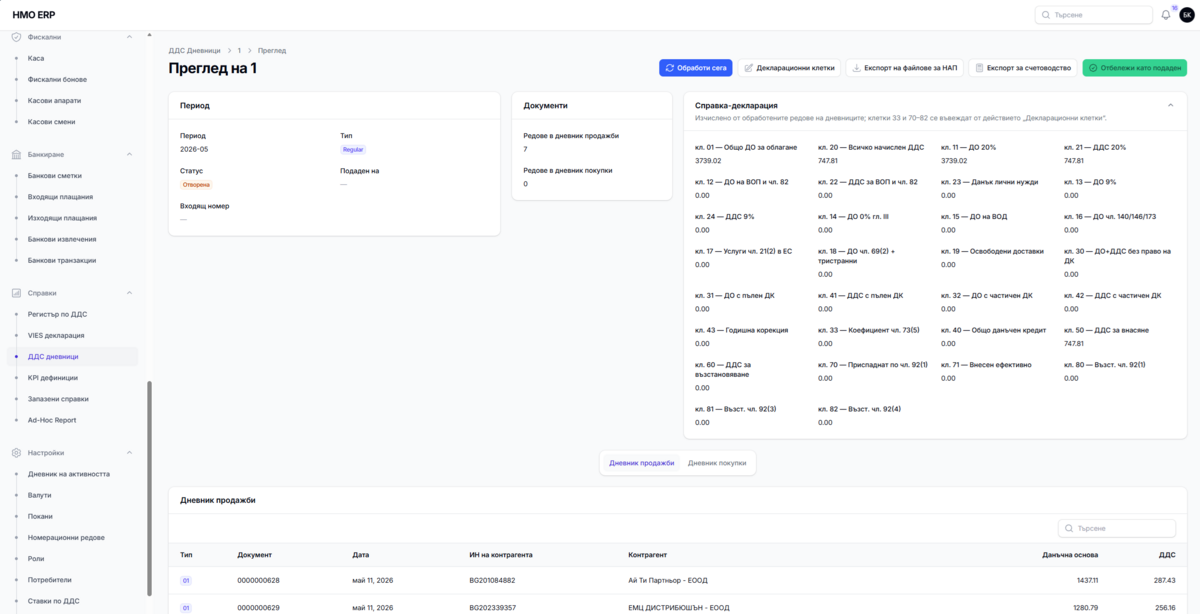Viewport: 1200px width, 614px height.
Task: Click the Настройки gear icon
Action: click(16, 453)
